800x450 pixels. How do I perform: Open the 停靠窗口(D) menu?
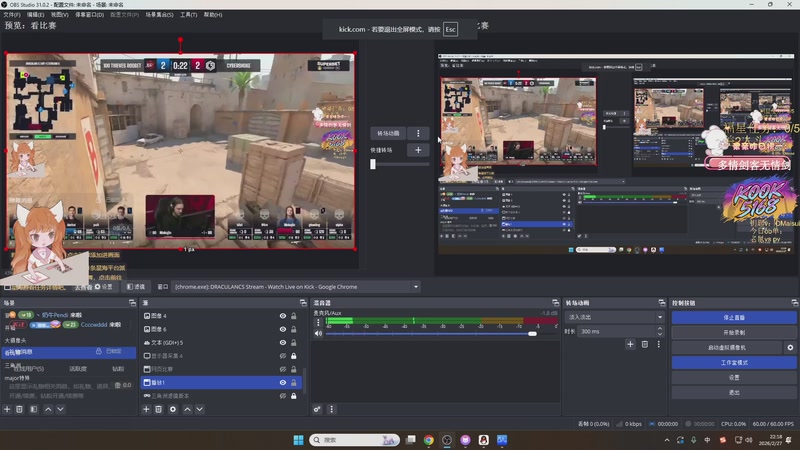[x=89, y=15]
